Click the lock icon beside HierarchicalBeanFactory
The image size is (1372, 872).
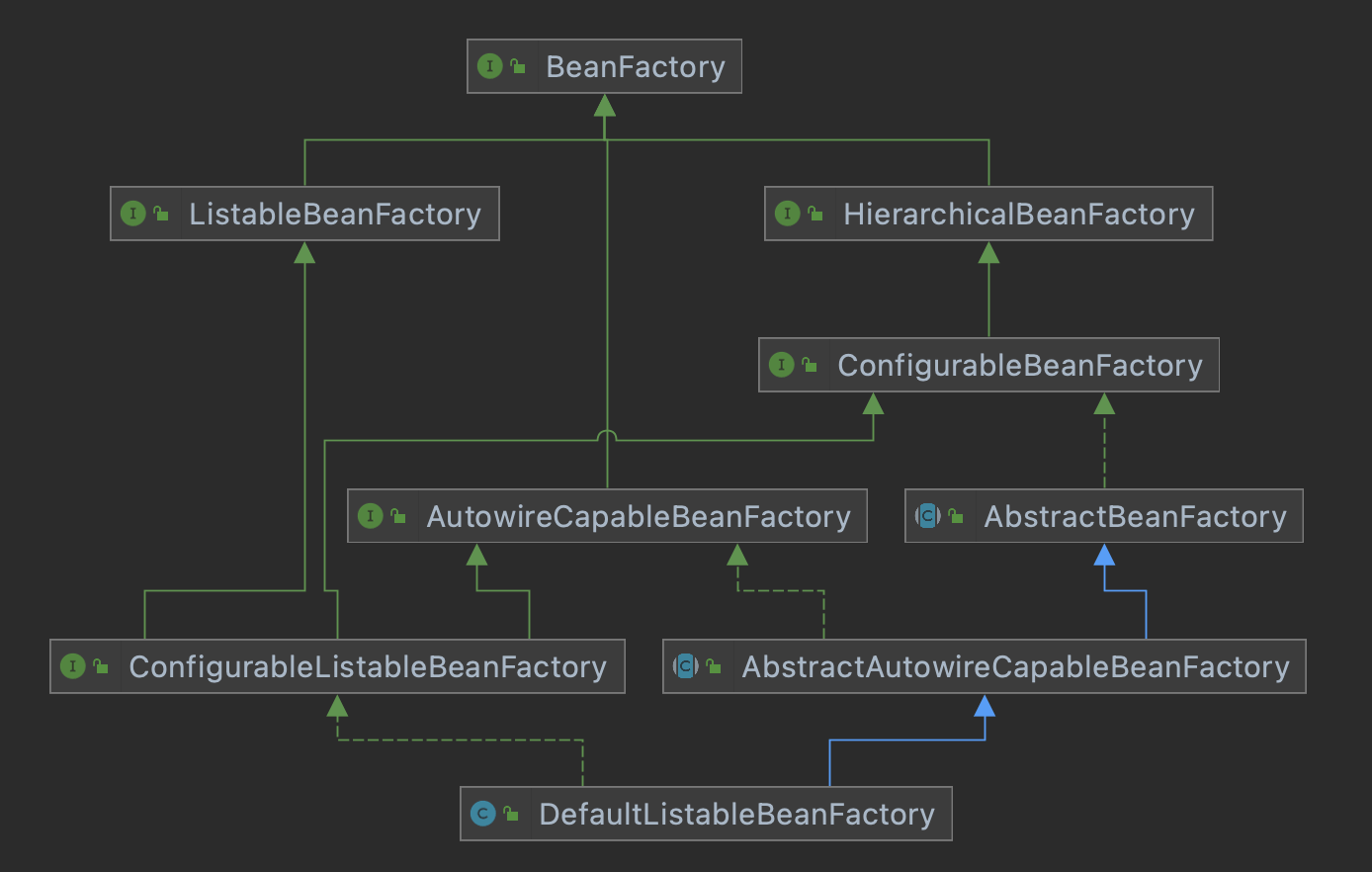coord(815,214)
